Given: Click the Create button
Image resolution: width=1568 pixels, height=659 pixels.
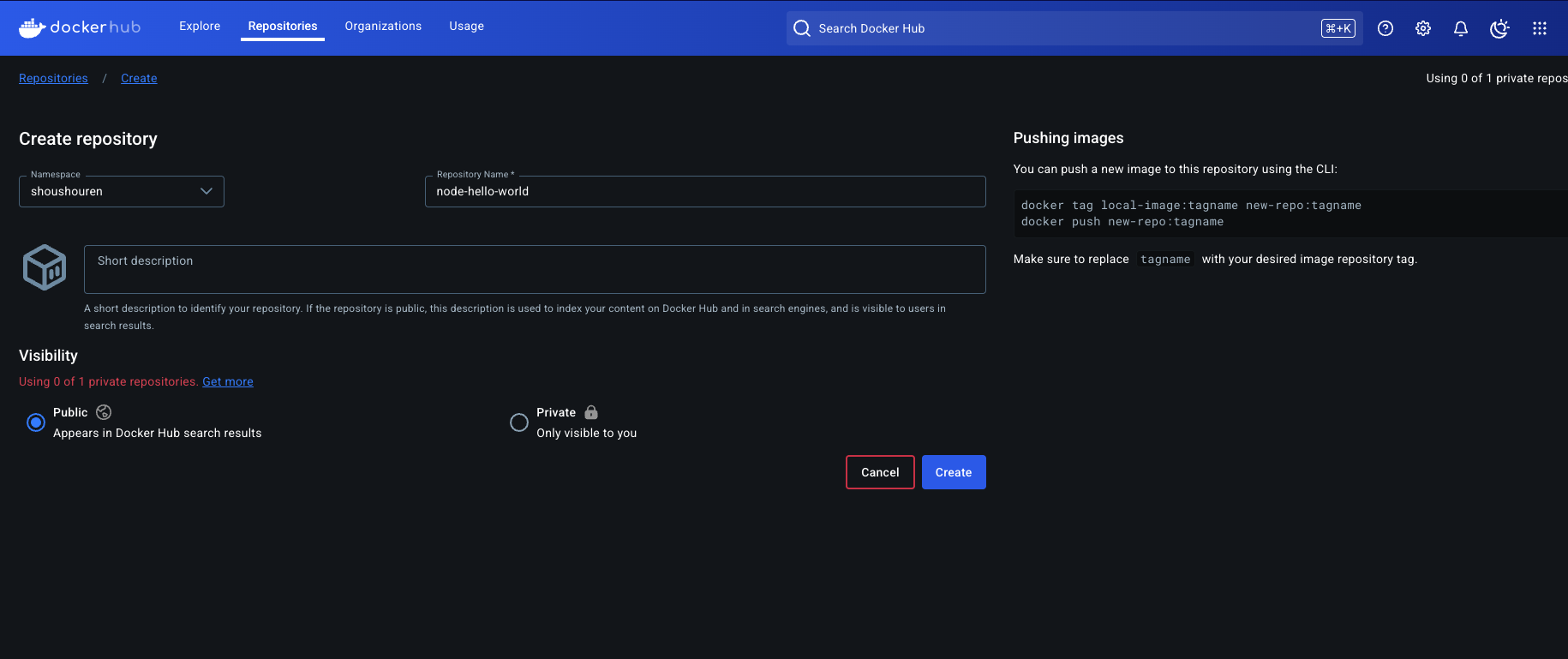Looking at the screenshot, I should [x=954, y=472].
